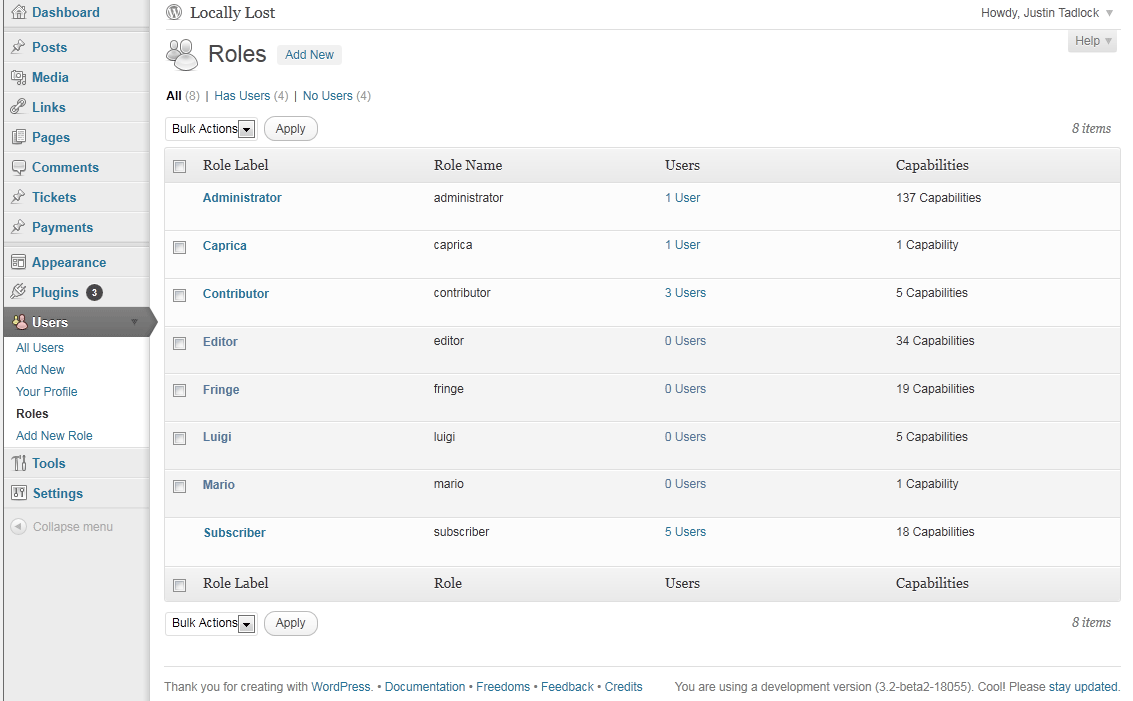Click the Links chain icon
The height and width of the screenshot is (701, 1133).
click(x=18, y=108)
